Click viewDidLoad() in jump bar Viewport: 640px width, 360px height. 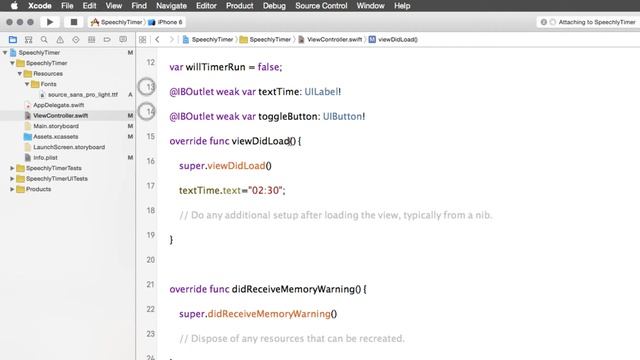click(393, 40)
